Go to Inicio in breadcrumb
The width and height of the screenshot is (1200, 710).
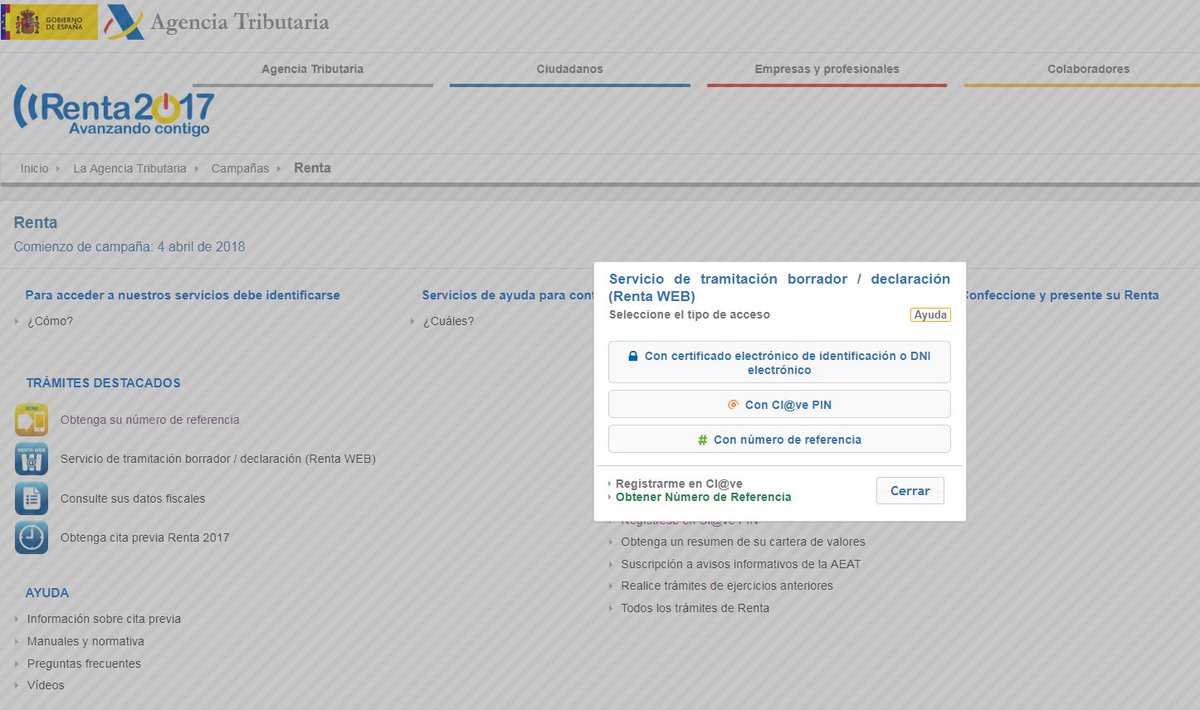pyautogui.click(x=34, y=168)
